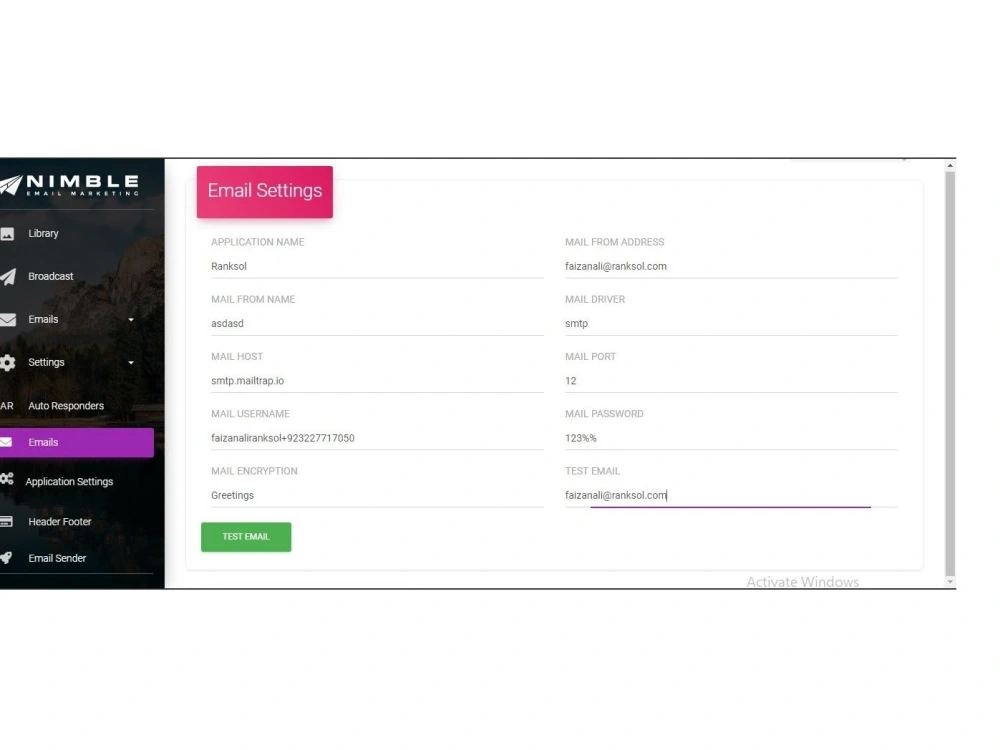This screenshot has width=1000, height=750.
Task: Click the "APPLICATION NAME" label
Action: click(x=258, y=242)
